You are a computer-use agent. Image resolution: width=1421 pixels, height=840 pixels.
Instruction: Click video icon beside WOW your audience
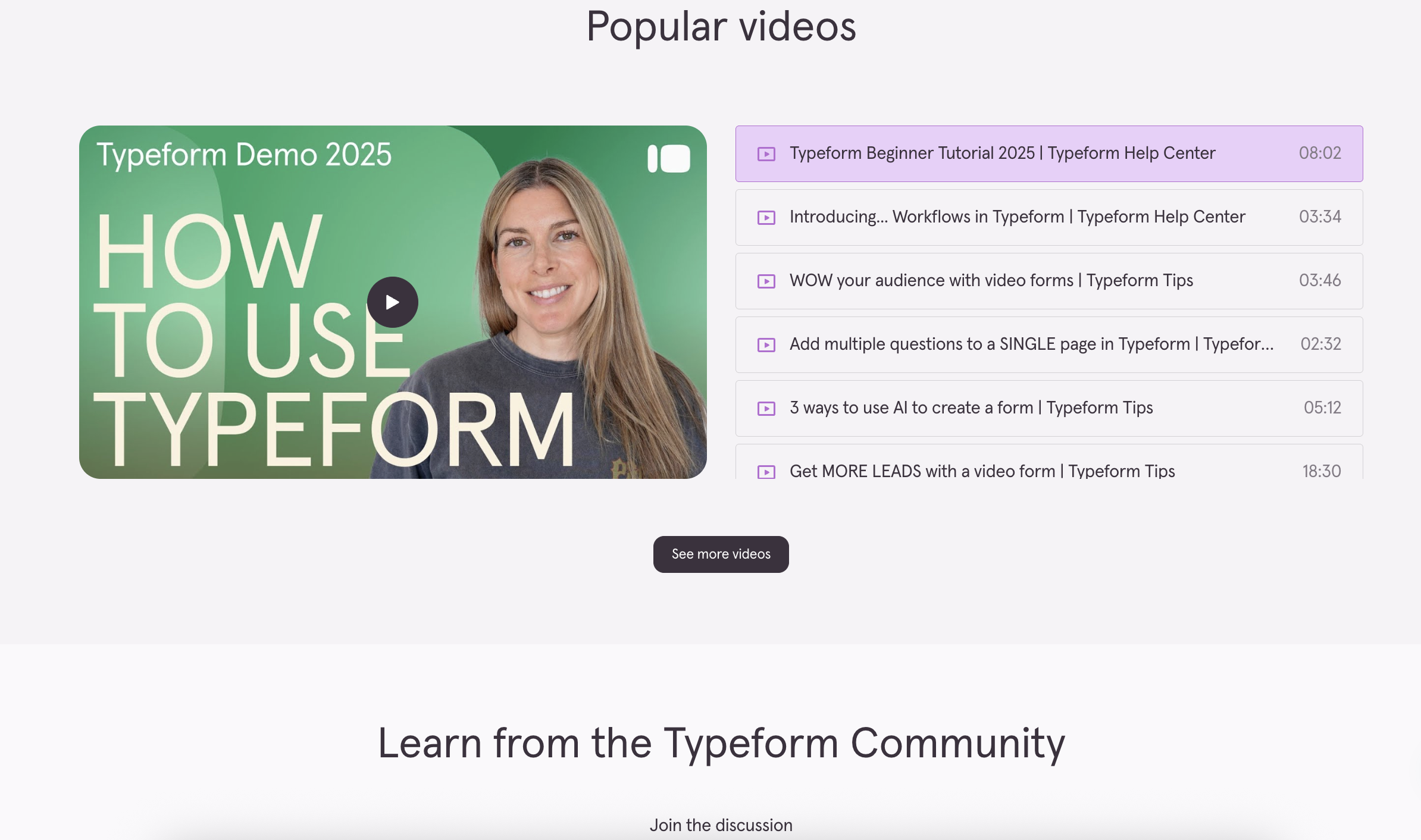(x=766, y=281)
